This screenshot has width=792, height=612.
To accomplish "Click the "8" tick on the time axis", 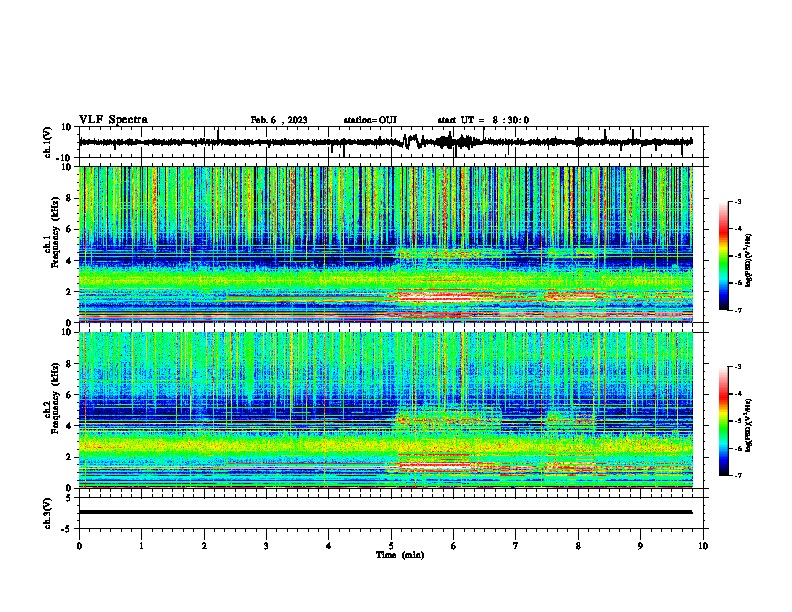I will (578, 546).
